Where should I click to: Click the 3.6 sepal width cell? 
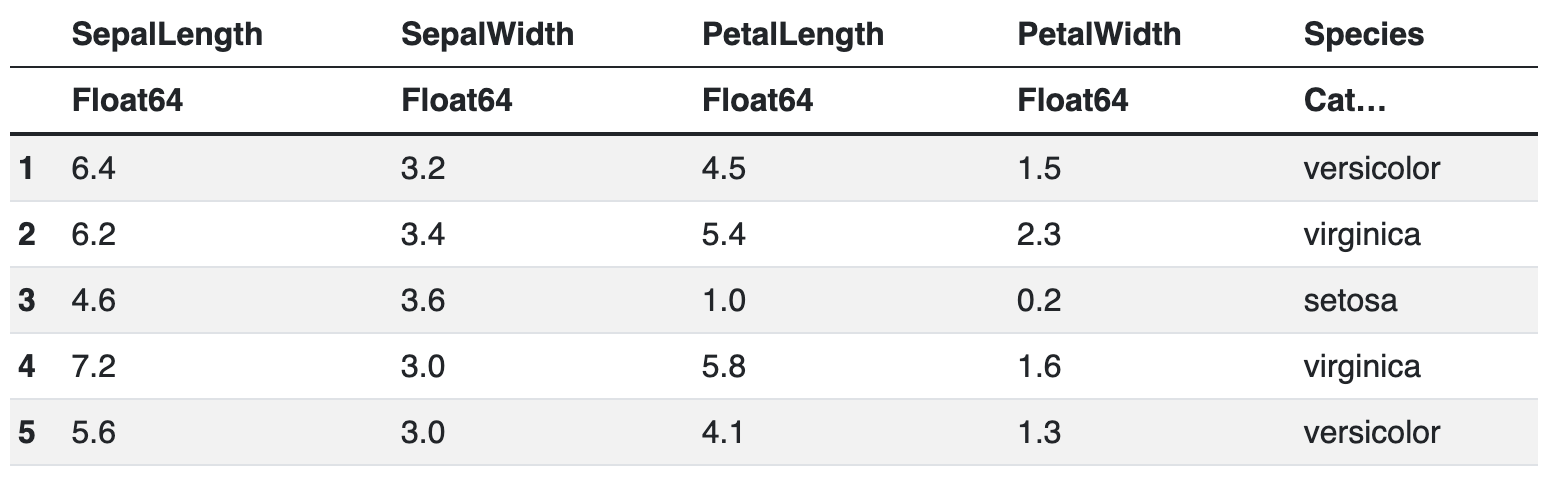click(x=423, y=300)
